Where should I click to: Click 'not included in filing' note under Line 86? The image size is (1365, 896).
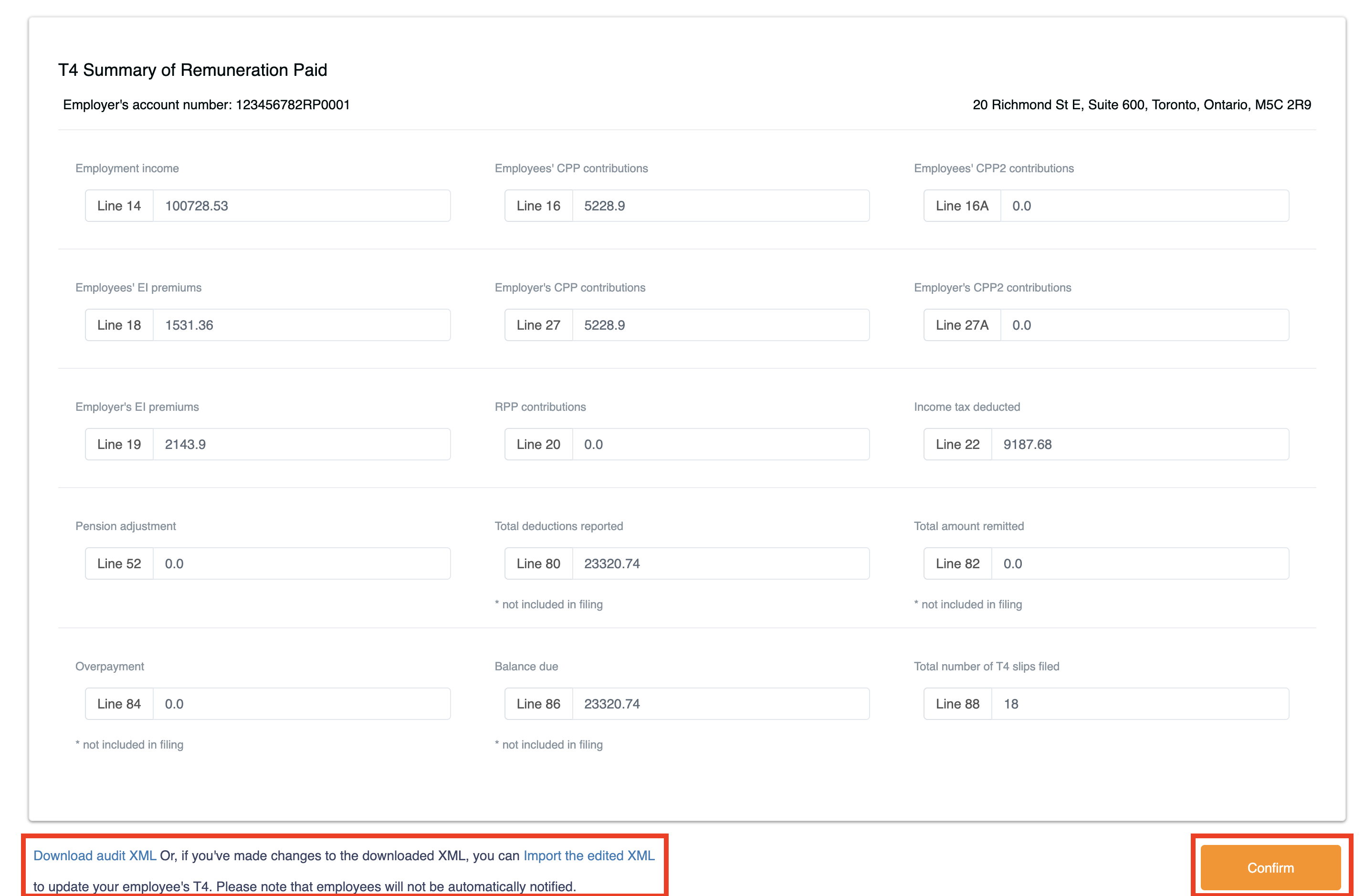[549, 745]
